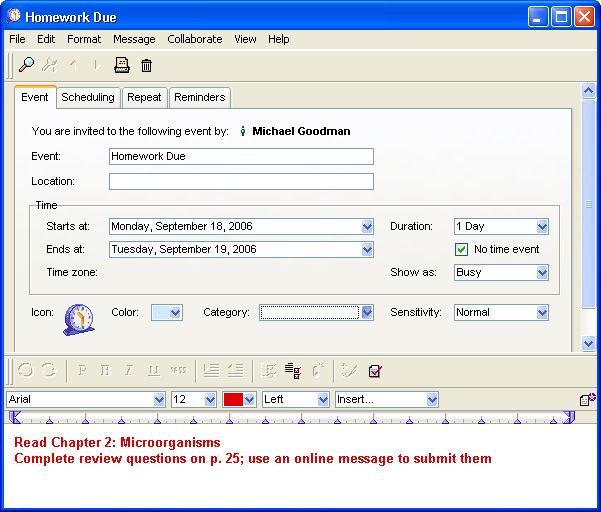Screen dimensions: 601x512
Task: Open the Duration dropdown
Action: pyautogui.click(x=542, y=227)
